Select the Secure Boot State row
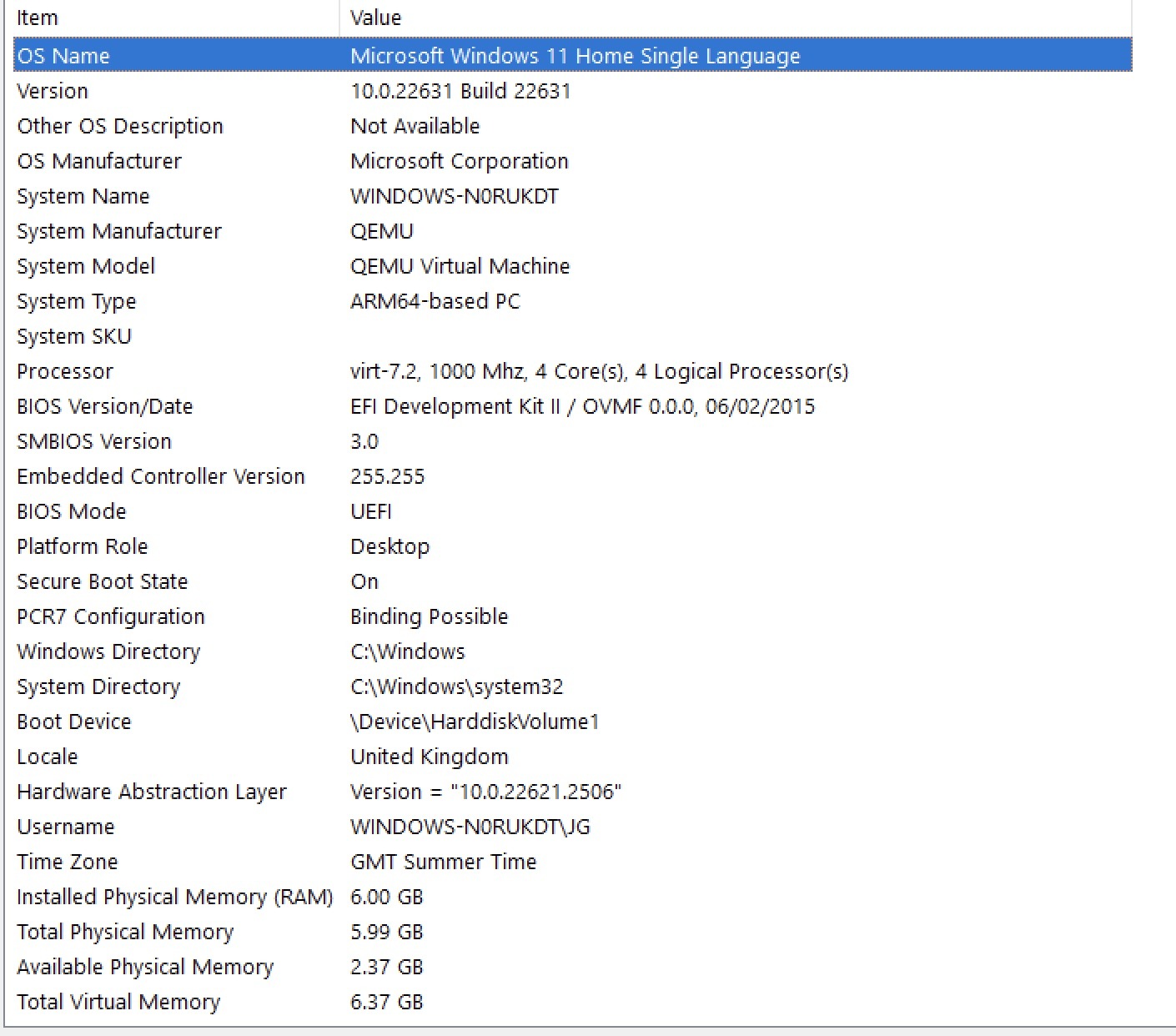The height and width of the screenshot is (1036, 1176). tap(573, 581)
